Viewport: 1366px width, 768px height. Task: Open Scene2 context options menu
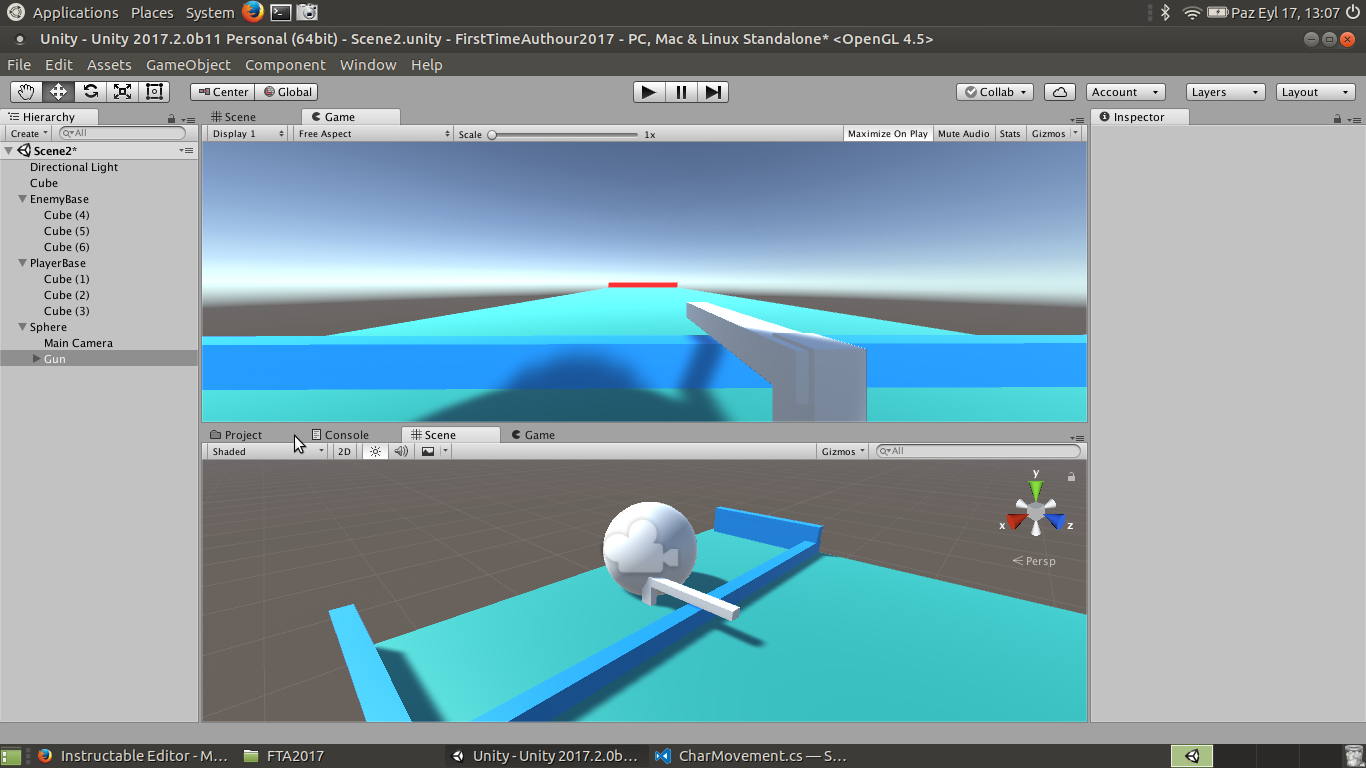[x=187, y=151]
